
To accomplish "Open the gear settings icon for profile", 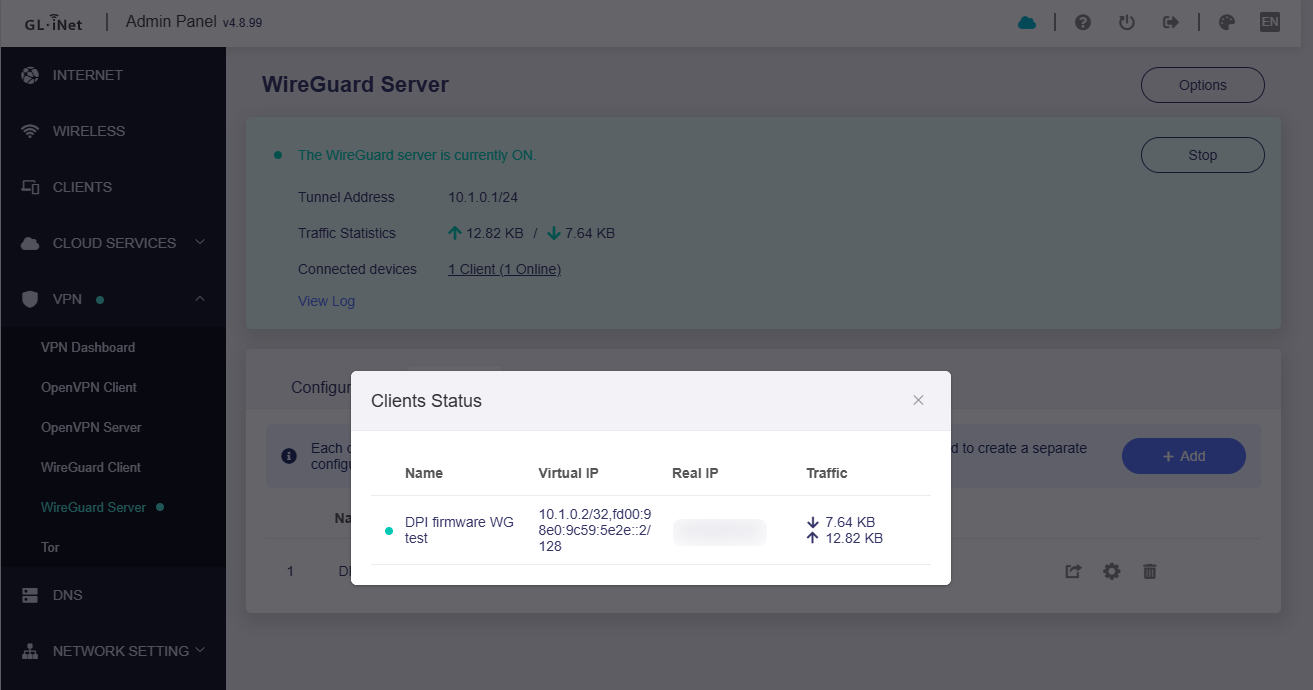I will tap(1111, 571).
